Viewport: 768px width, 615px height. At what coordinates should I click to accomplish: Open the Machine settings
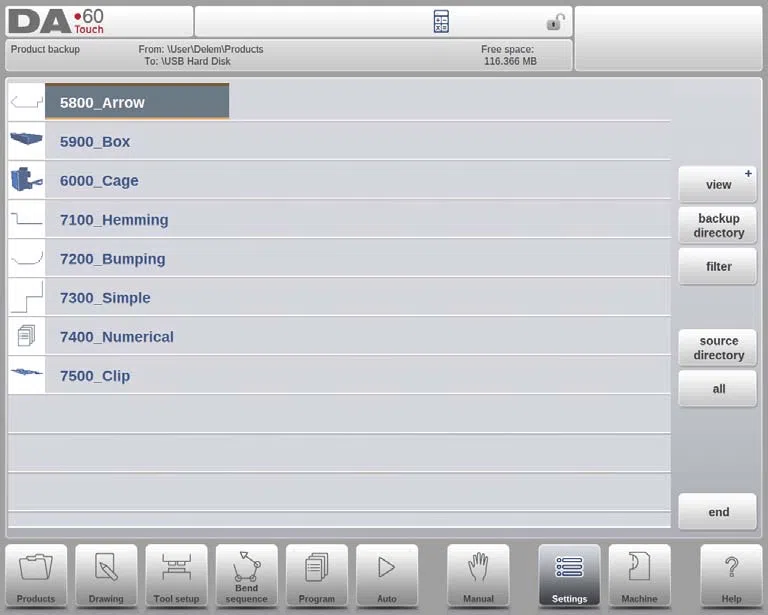pos(639,576)
